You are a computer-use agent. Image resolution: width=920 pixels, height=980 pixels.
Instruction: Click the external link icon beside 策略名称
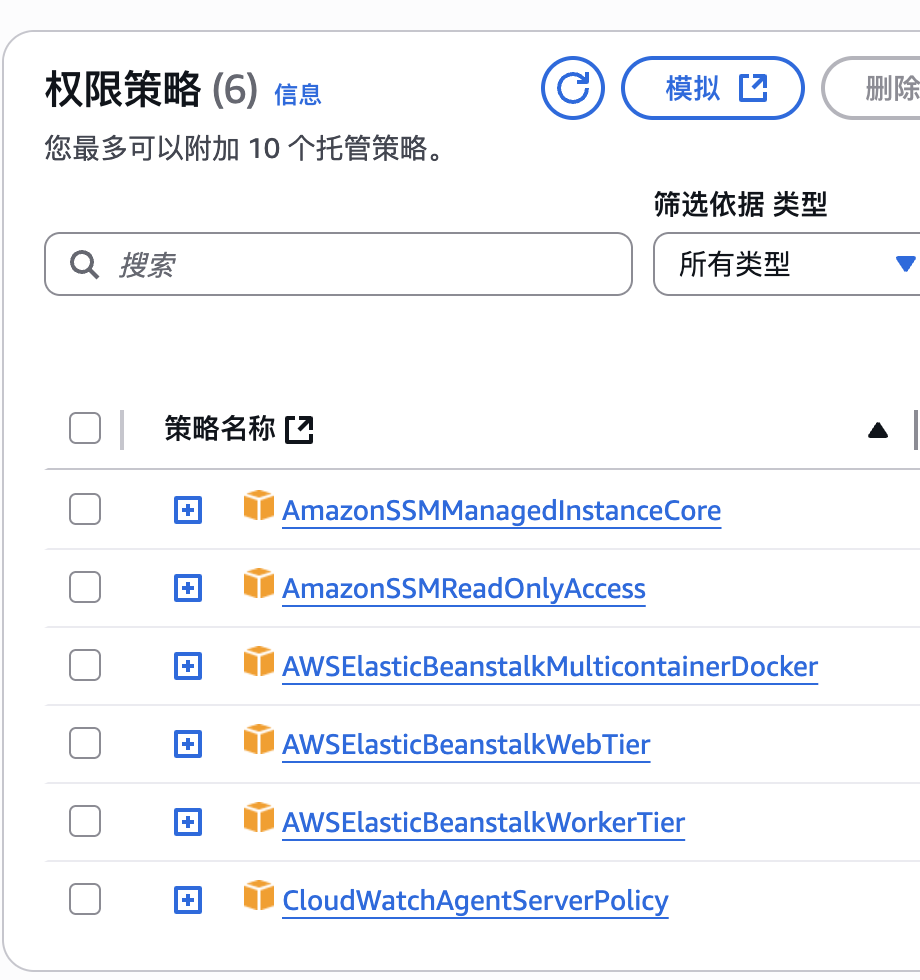[x=299, y=429]
